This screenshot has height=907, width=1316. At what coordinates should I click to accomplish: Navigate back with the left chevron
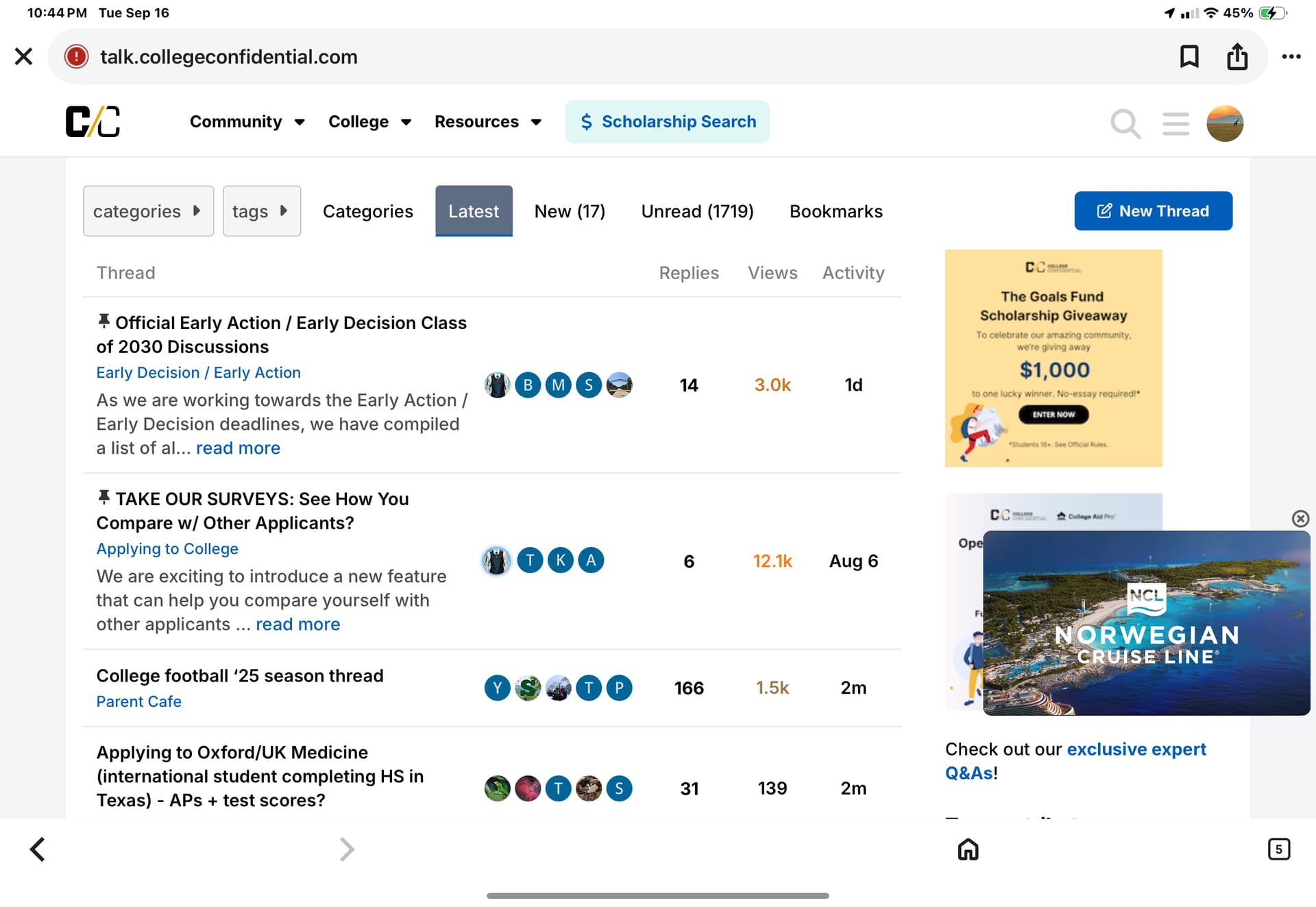click(38, 849)
